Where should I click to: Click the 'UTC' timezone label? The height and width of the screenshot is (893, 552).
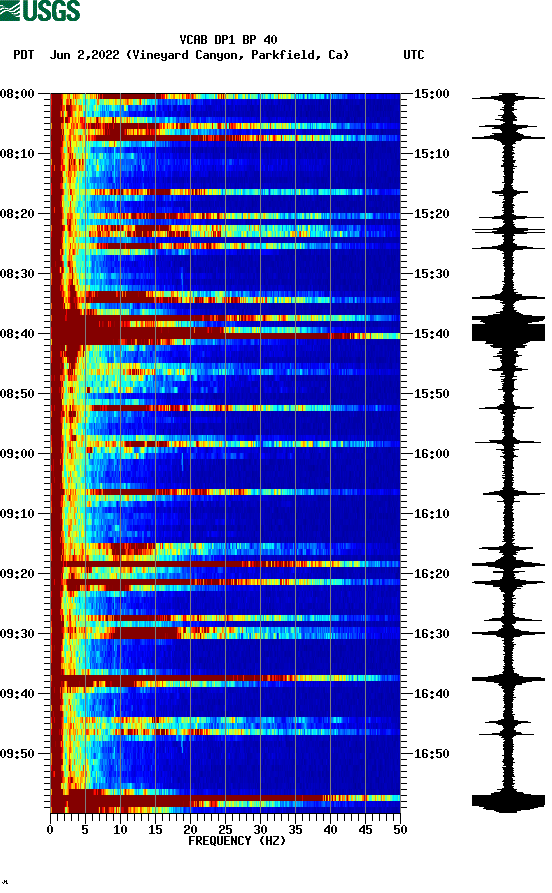point(414,55)
